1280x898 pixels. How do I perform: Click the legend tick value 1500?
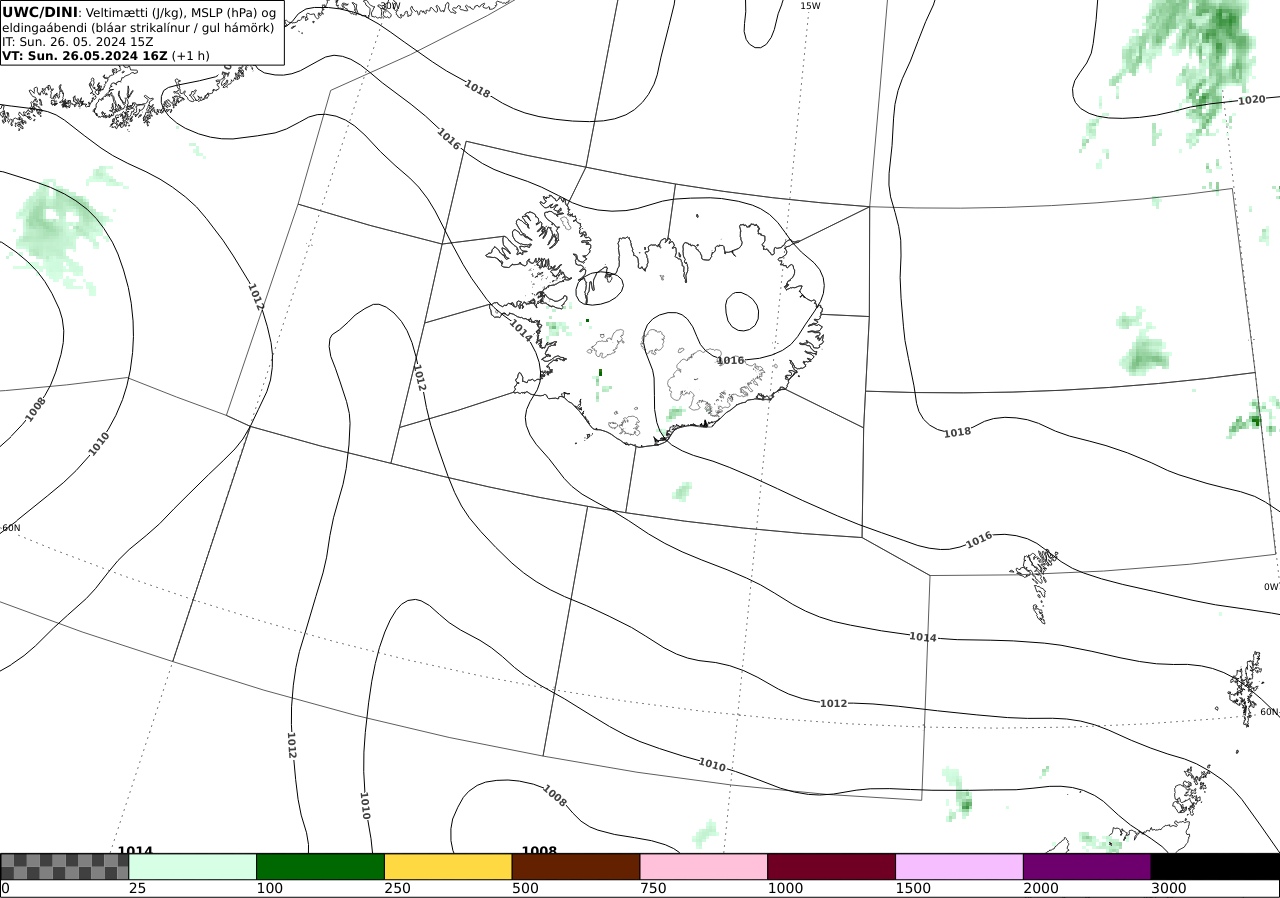[913, 888]
